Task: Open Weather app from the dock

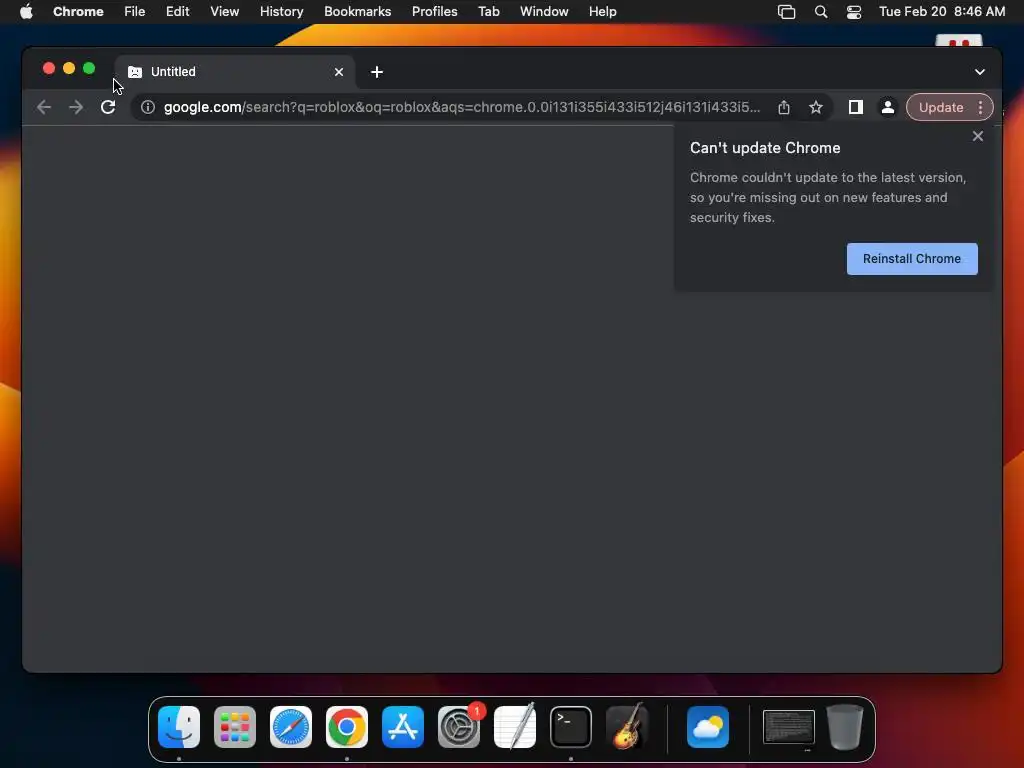Action: pos(708,727)
